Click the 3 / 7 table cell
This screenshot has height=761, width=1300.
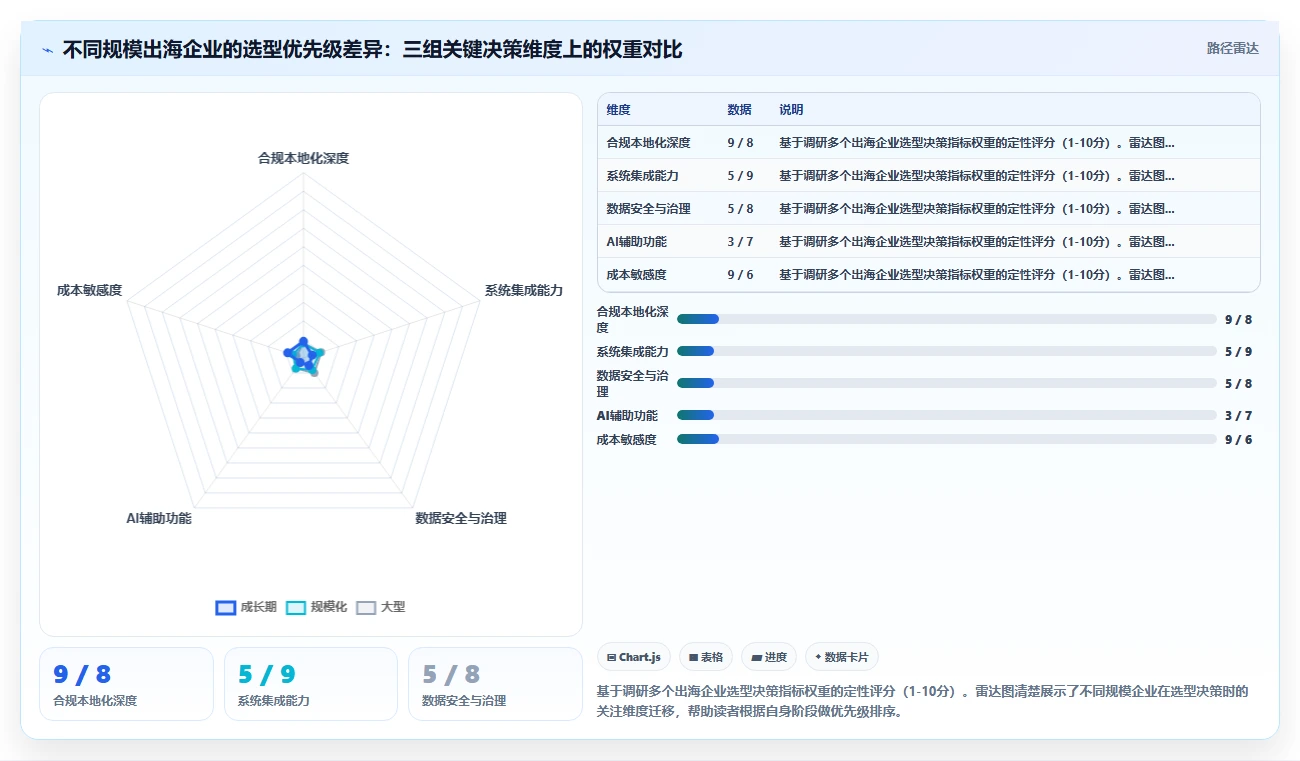[x=740, y=242]
